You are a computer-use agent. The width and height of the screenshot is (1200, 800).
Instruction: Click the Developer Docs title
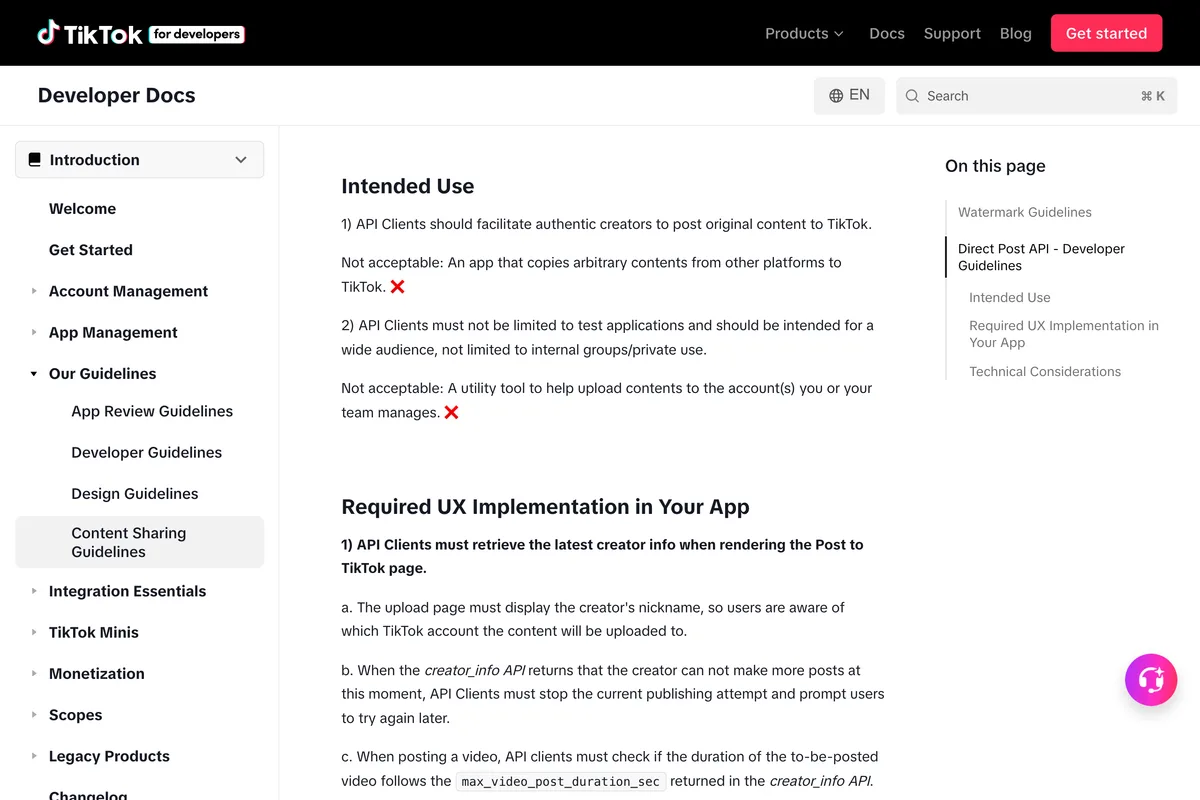(117, 95)
